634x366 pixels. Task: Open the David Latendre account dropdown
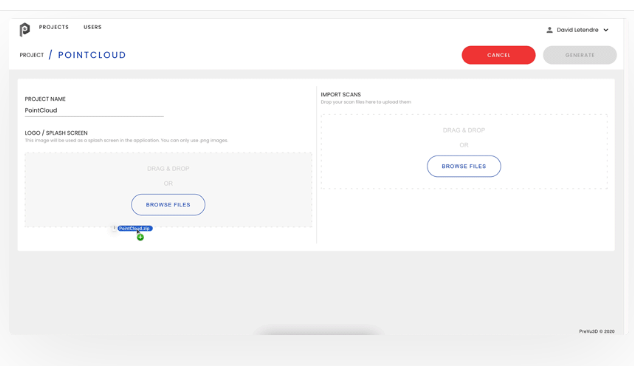coord(577,30)
